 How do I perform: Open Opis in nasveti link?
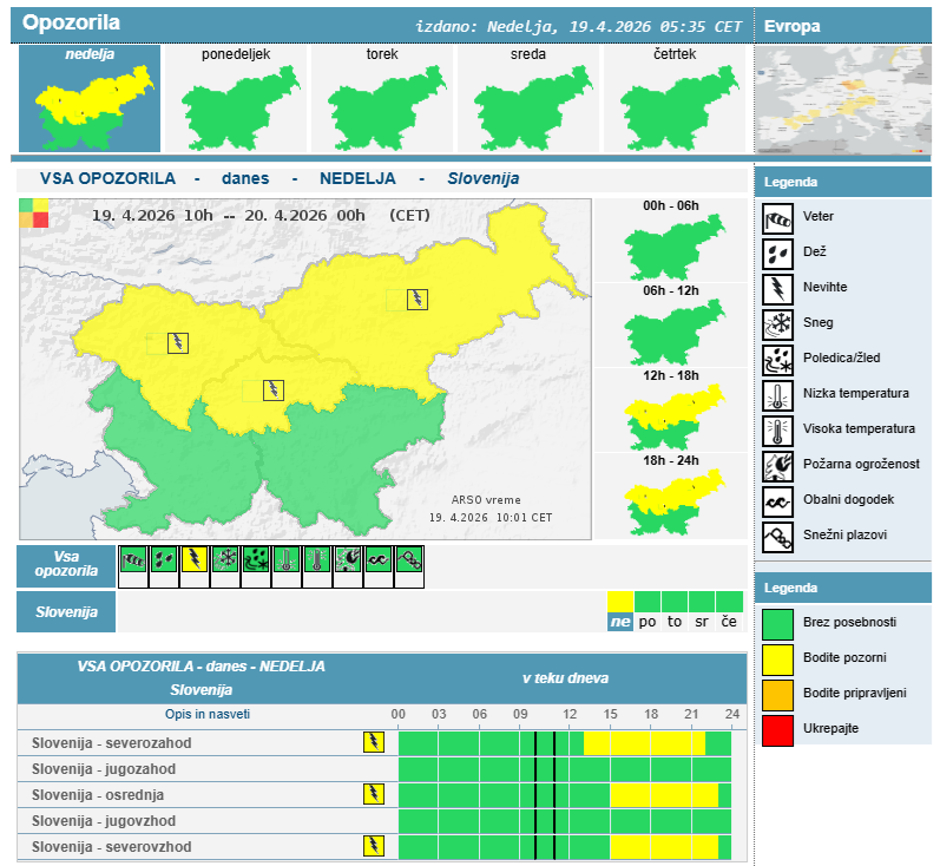(208, 715)
